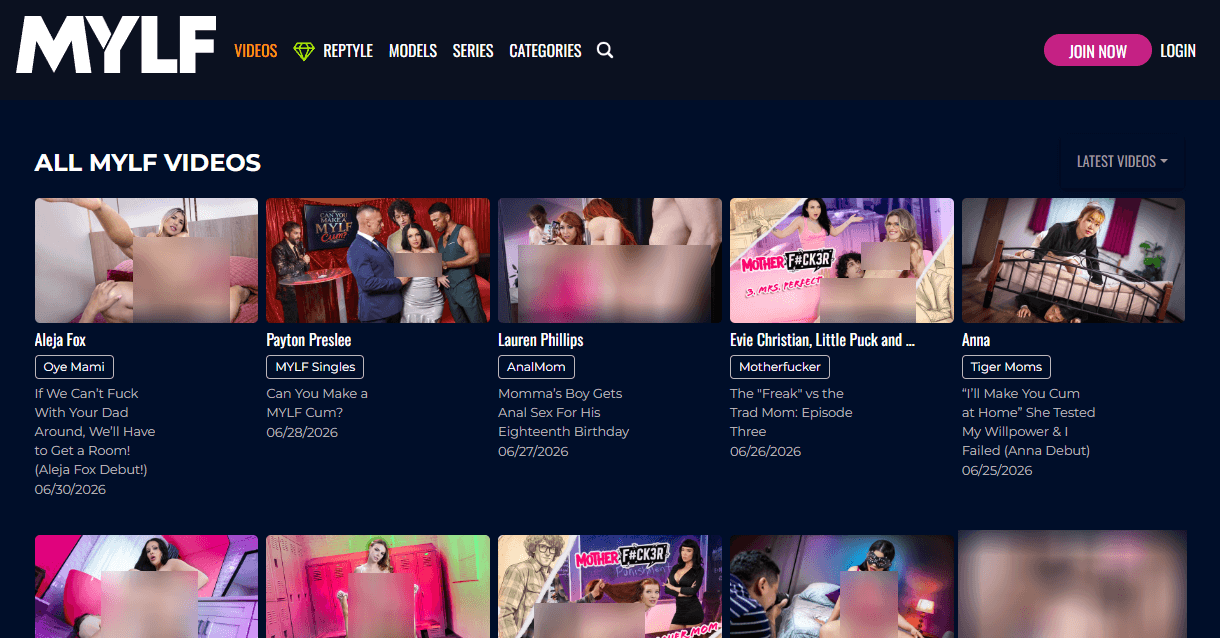1220x638 pixels.
Task: Click the date 06/25/2026
Action: pos(997,471)
